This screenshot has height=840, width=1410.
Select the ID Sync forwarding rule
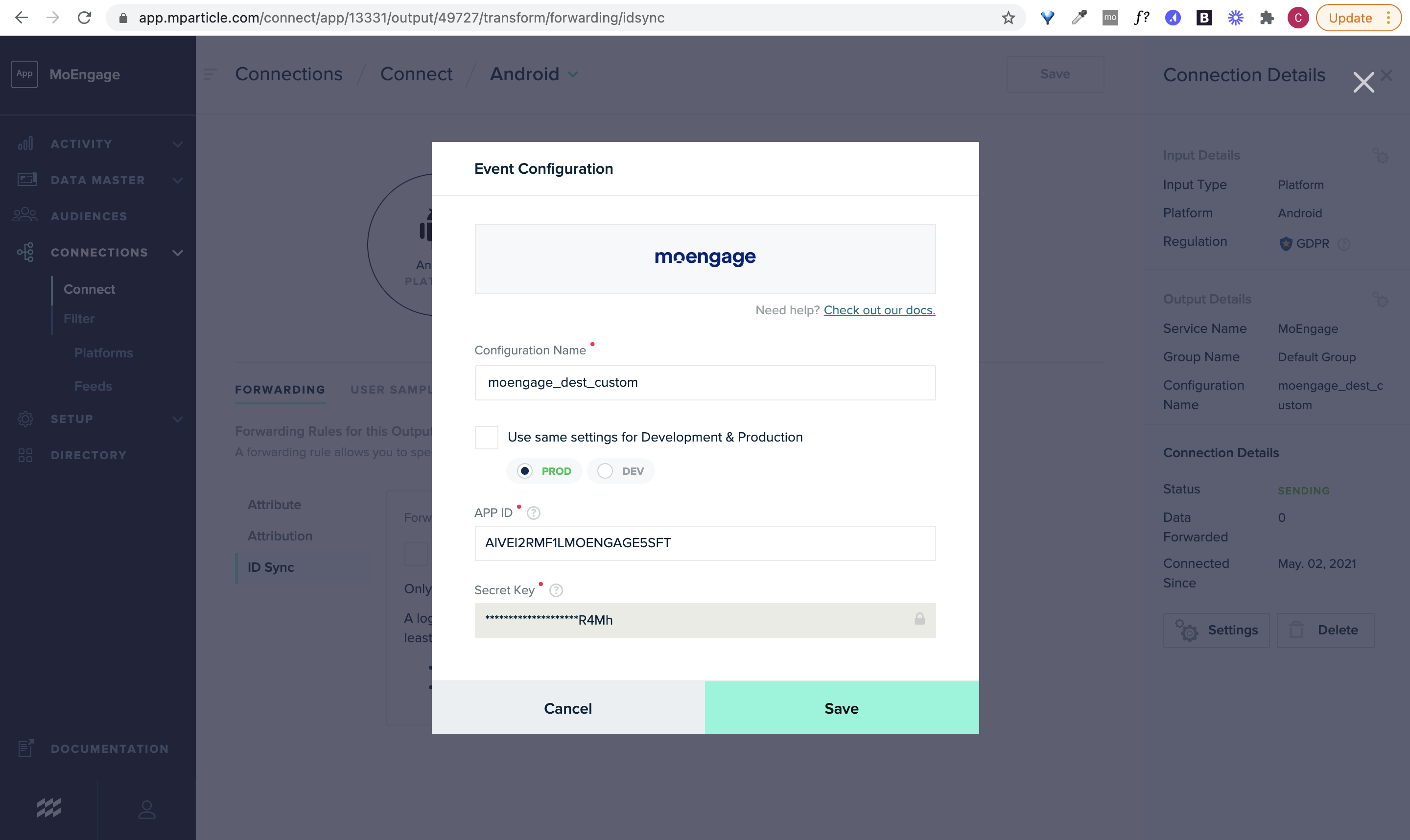(271, 567)
